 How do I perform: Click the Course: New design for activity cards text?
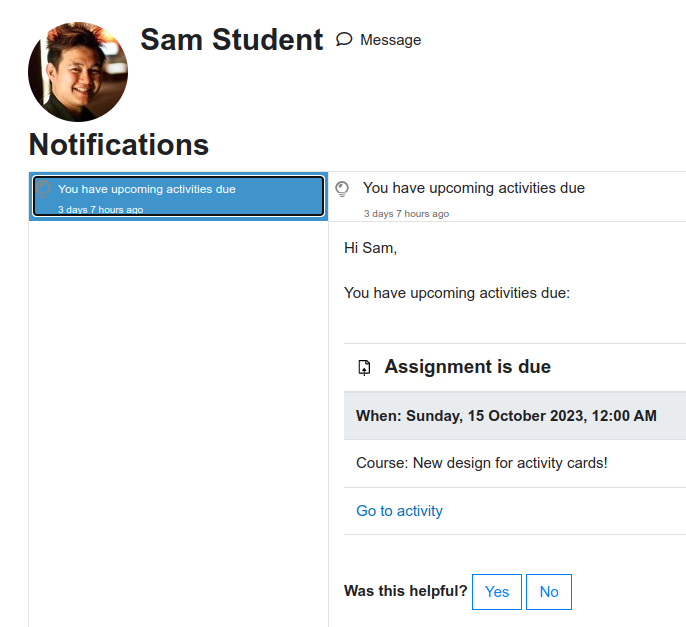point(482,463)
